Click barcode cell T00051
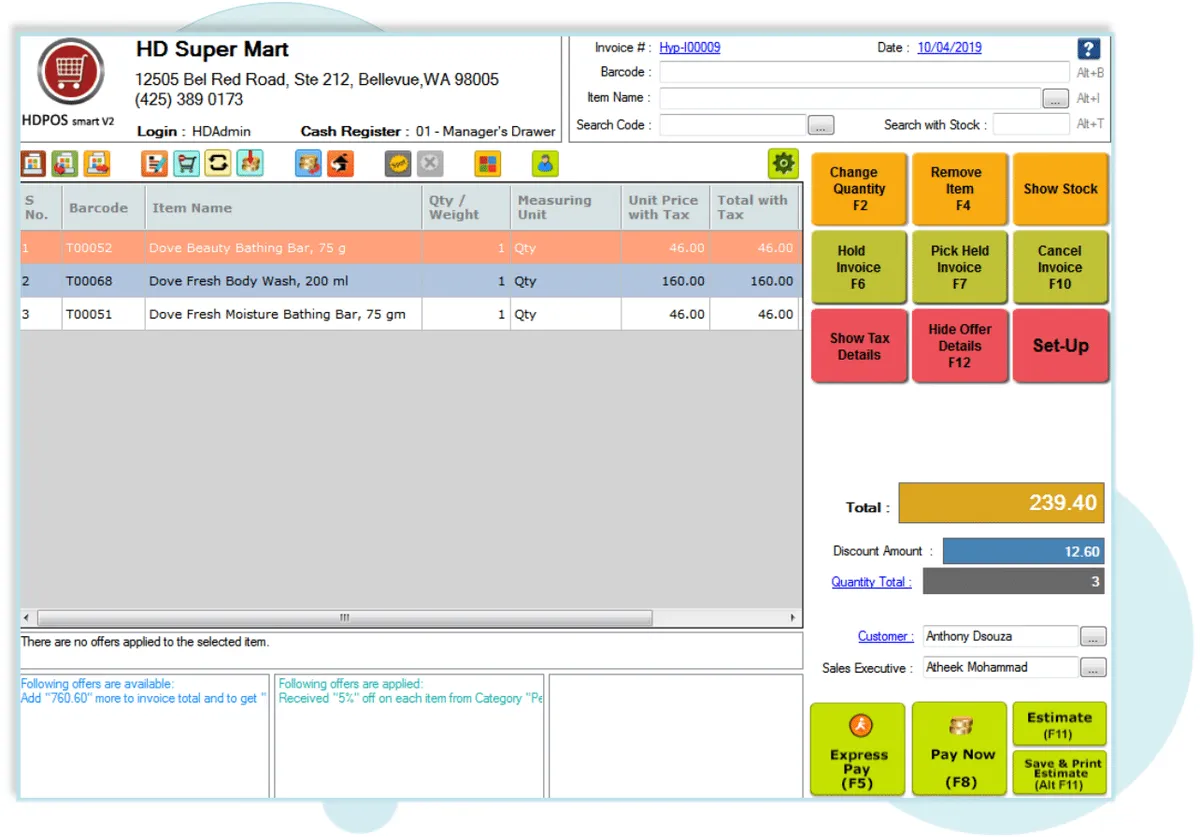The width and height of the screenshot is (1200, 837). [x=102, y=314]
